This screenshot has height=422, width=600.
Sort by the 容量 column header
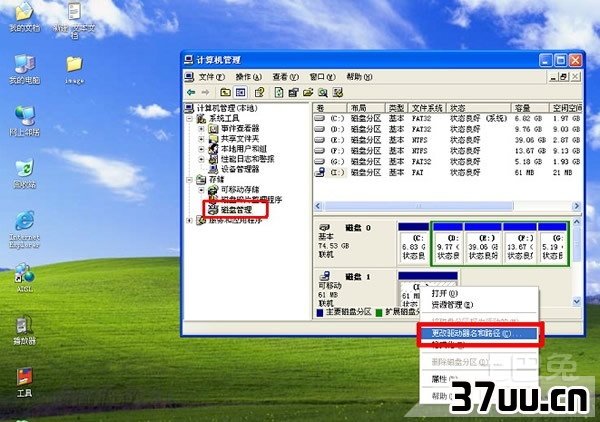pos(530,108)
